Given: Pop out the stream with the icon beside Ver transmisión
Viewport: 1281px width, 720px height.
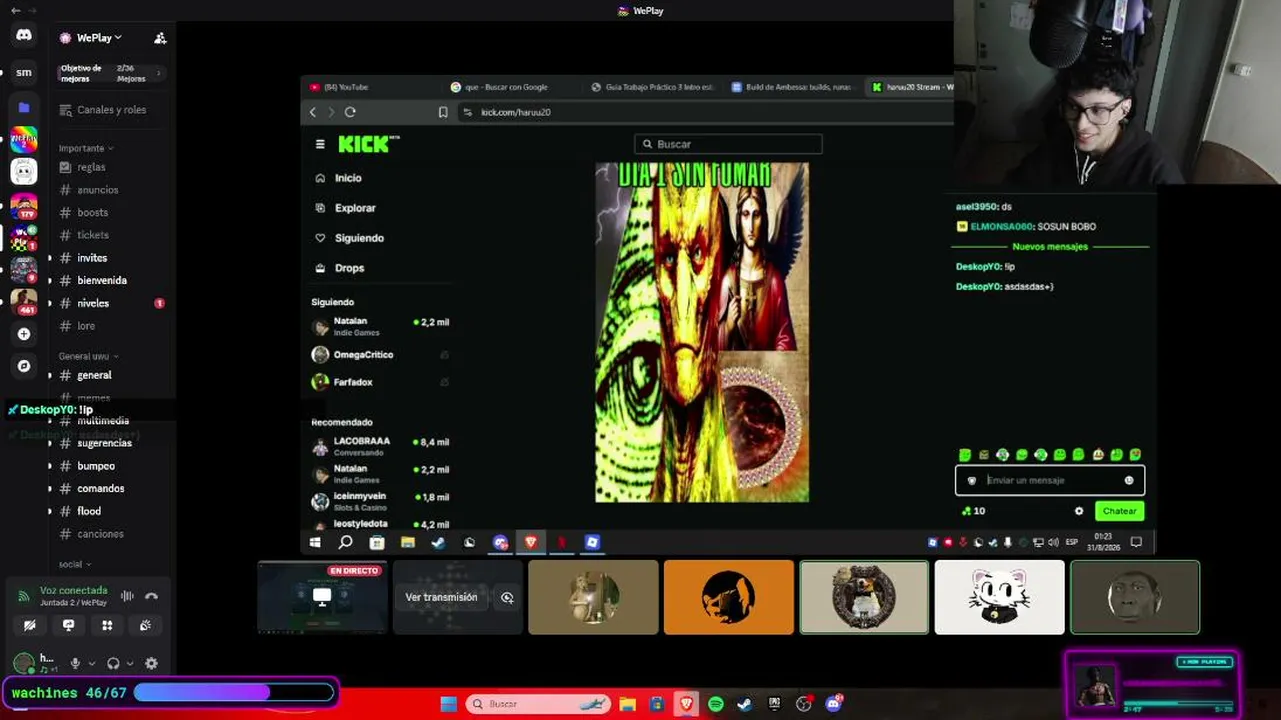Looking at the screenshot, I should point(507,597).
